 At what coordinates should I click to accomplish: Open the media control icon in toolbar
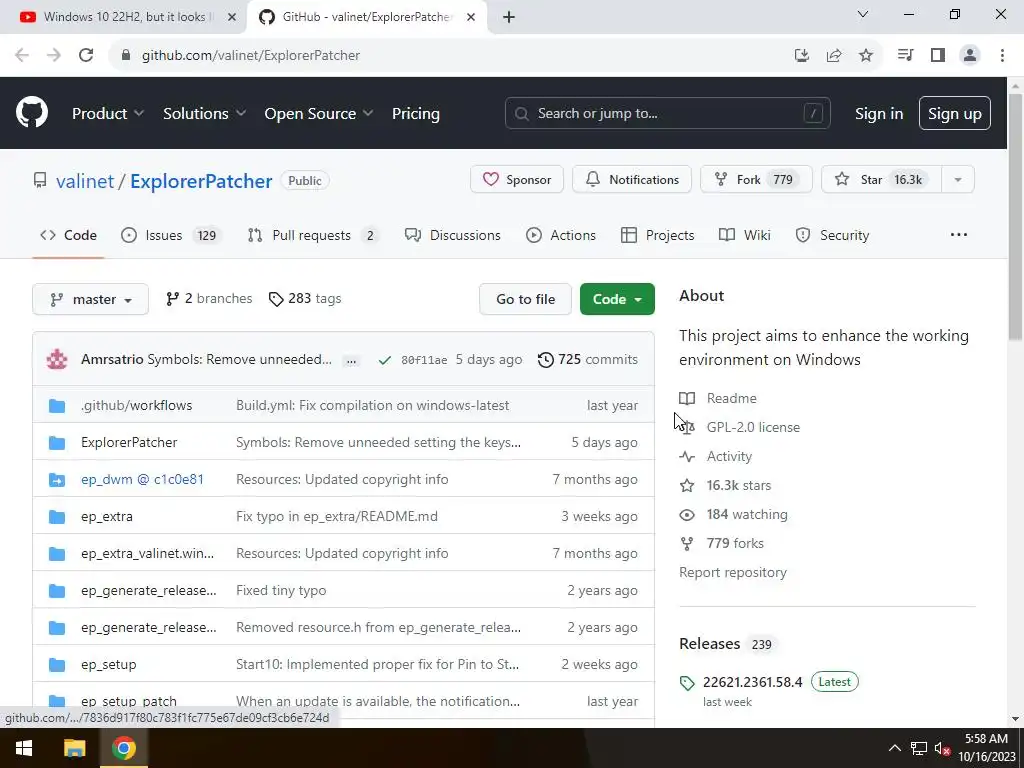(905, 56)
